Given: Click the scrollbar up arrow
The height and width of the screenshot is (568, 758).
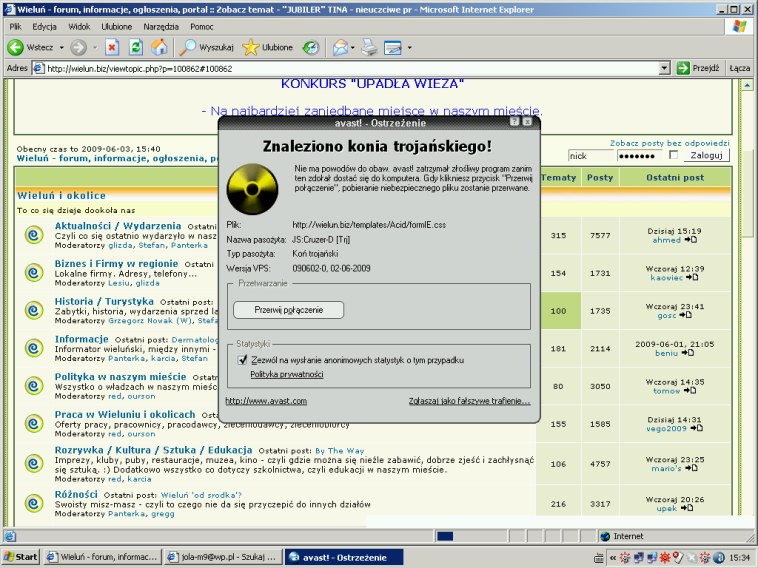Looking at the screenshot, I should [x=747, y=86].
